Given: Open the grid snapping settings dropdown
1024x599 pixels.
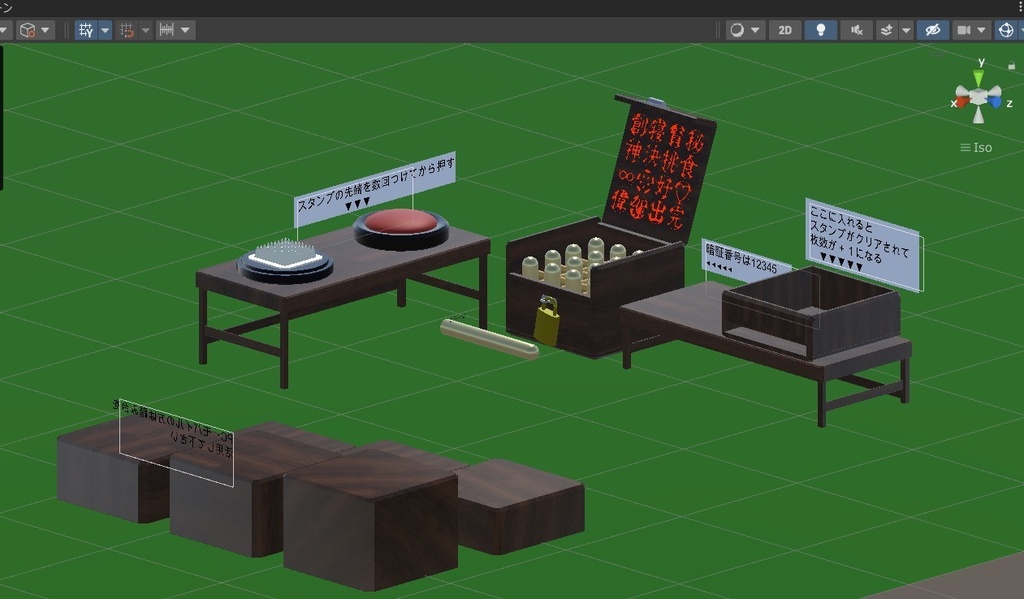Looking at the screenshot, I should click(146, 30).
